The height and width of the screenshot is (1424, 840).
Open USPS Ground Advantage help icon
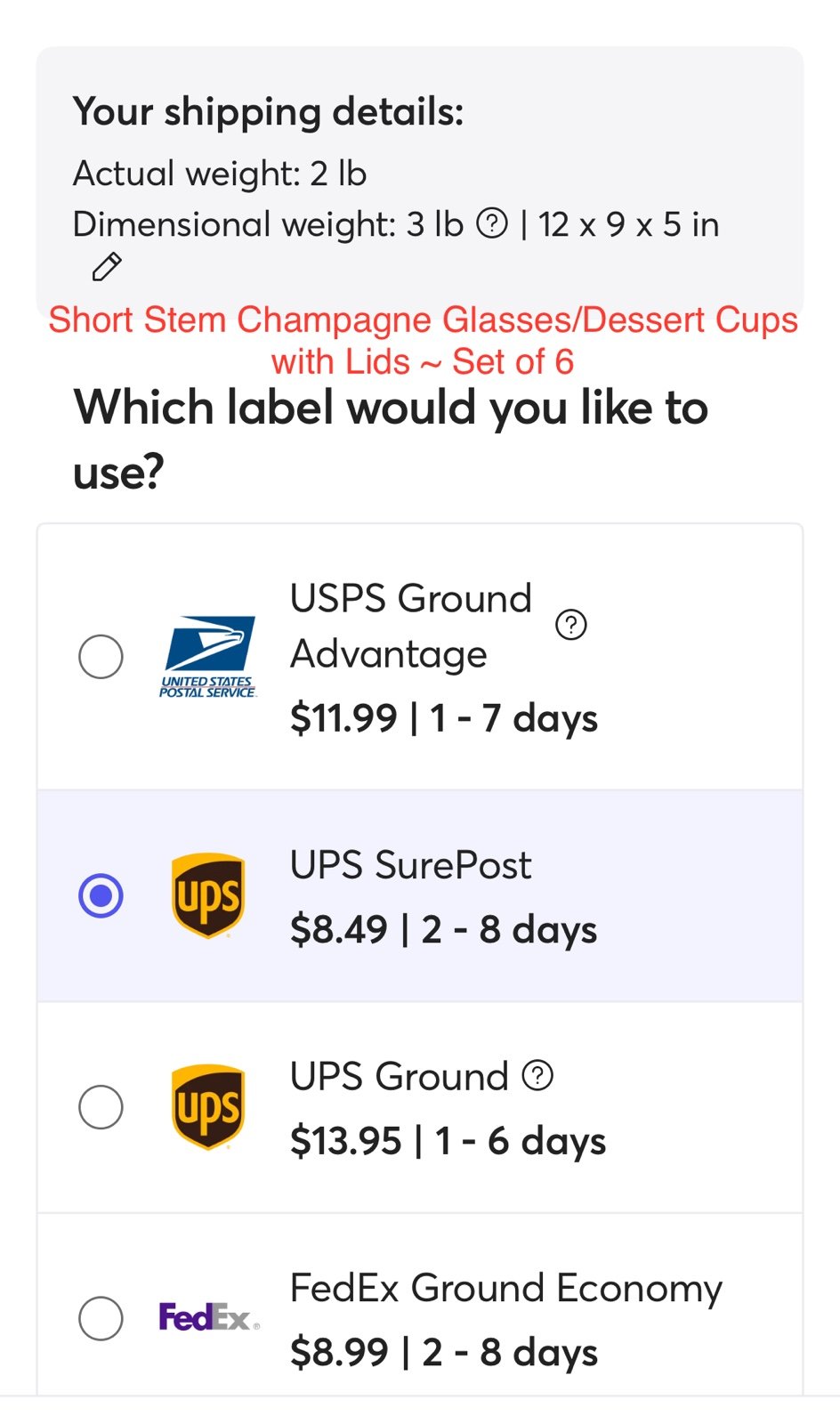coord(571,625)
